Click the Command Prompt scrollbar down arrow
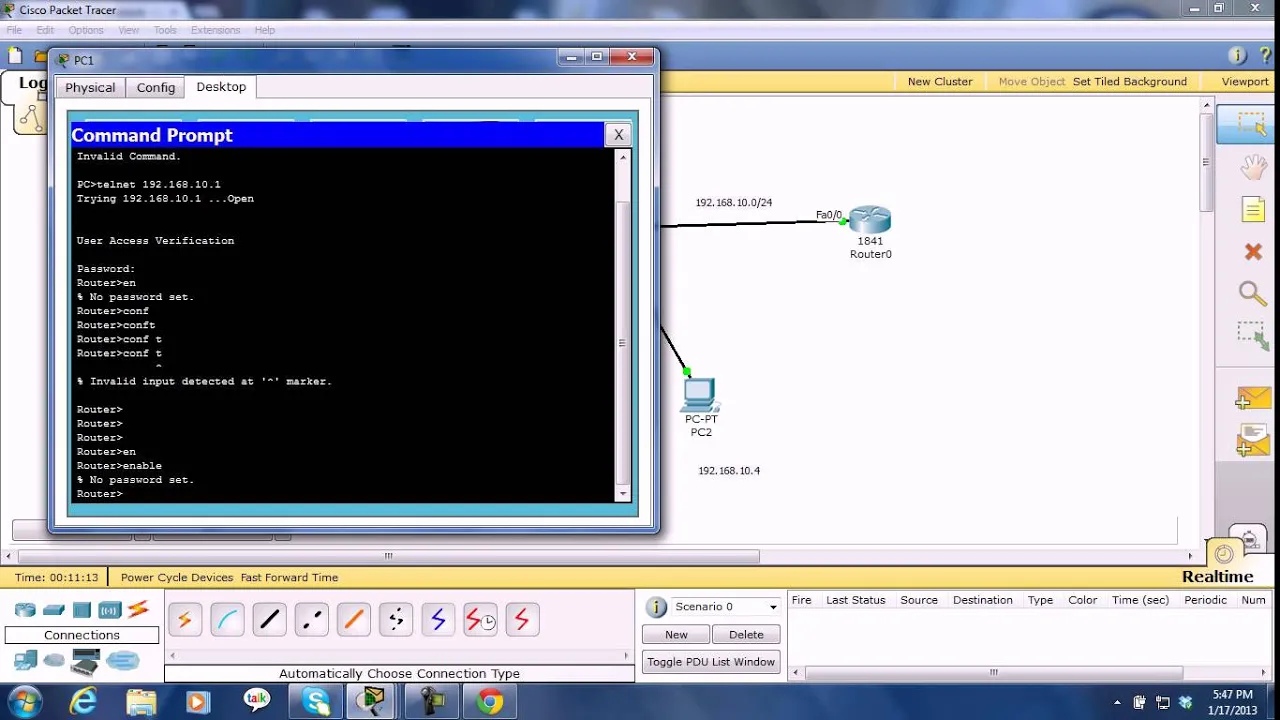Image resolution: width=1280 pixels, height=720 pixels. [x=623, y=494]
